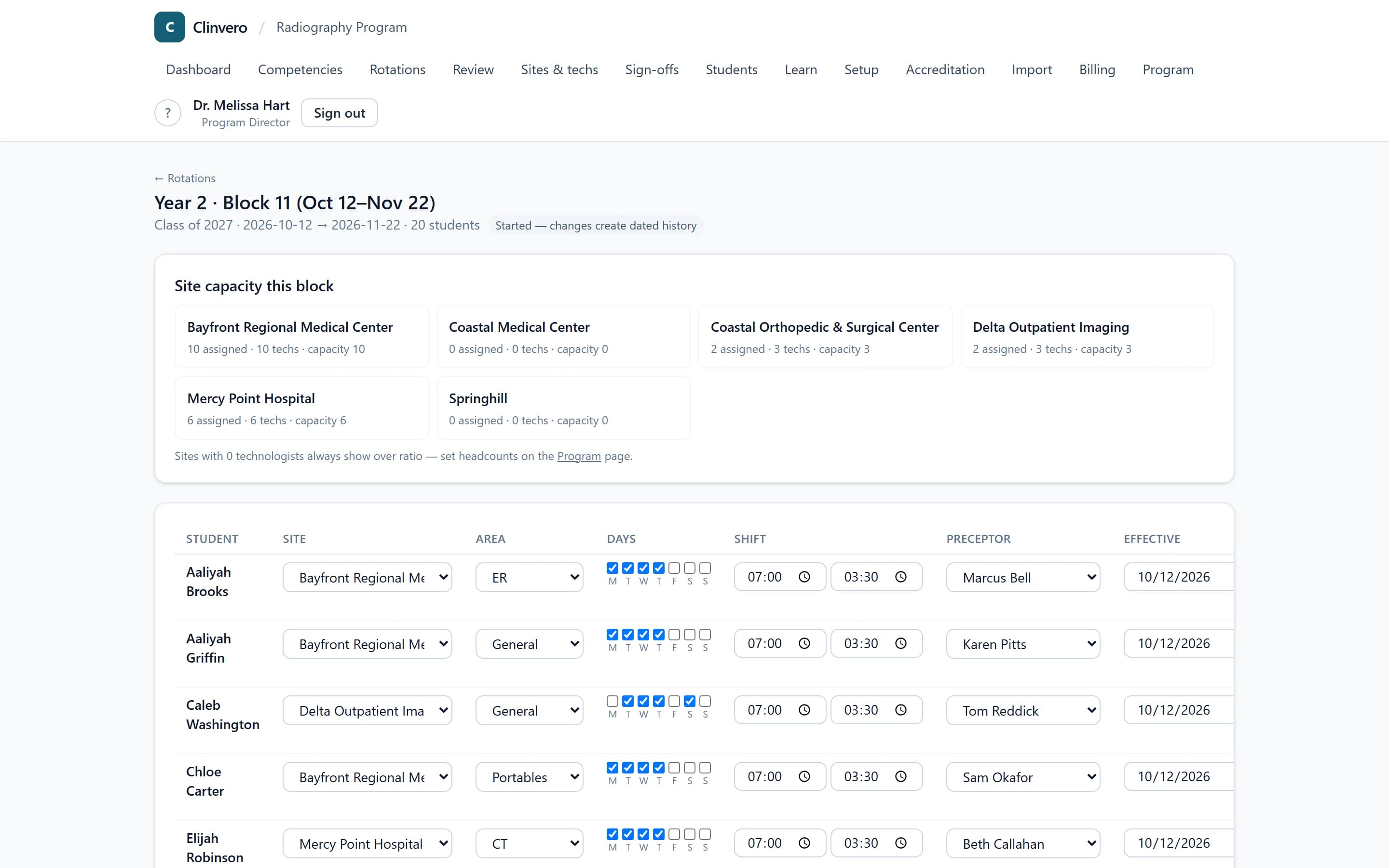Follow the Program link in capacity note
Viewport: 1389px width, 868px height.
pos(579,456)
